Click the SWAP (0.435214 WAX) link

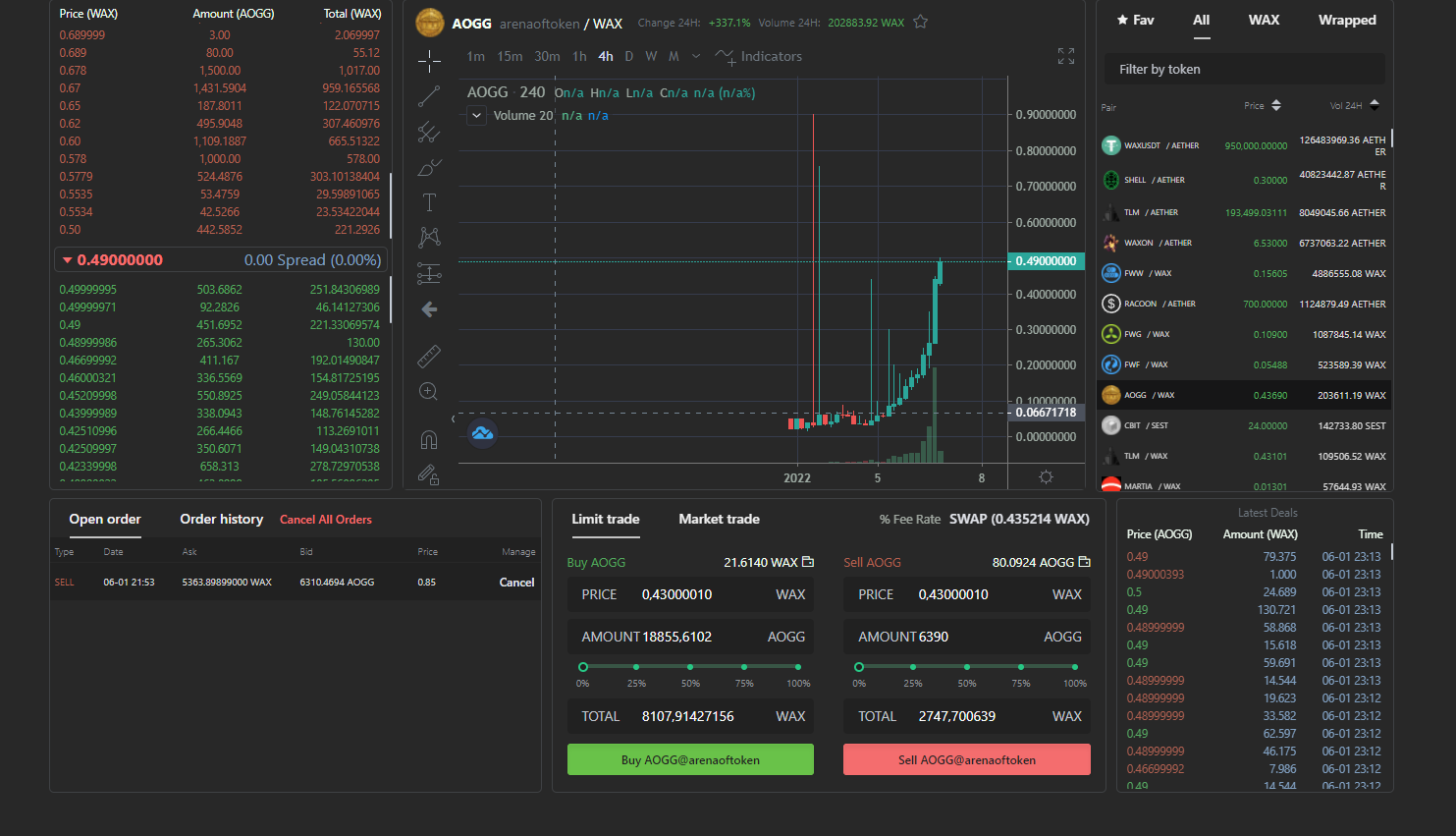(x=1019, y=519)
